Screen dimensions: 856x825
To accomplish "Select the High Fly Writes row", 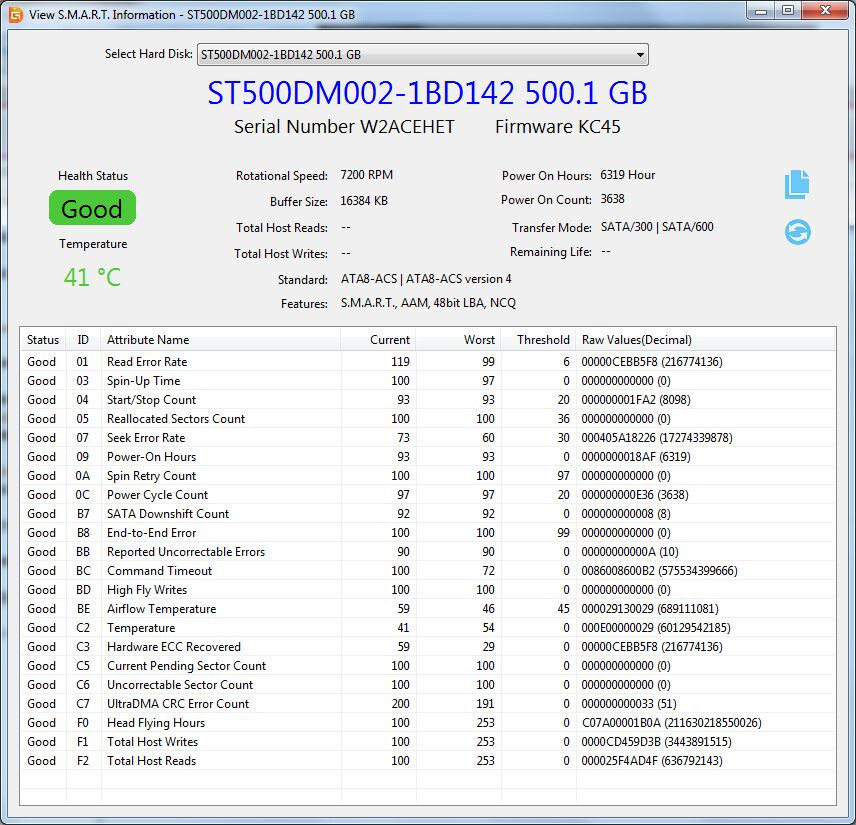I will click(428, 590).
